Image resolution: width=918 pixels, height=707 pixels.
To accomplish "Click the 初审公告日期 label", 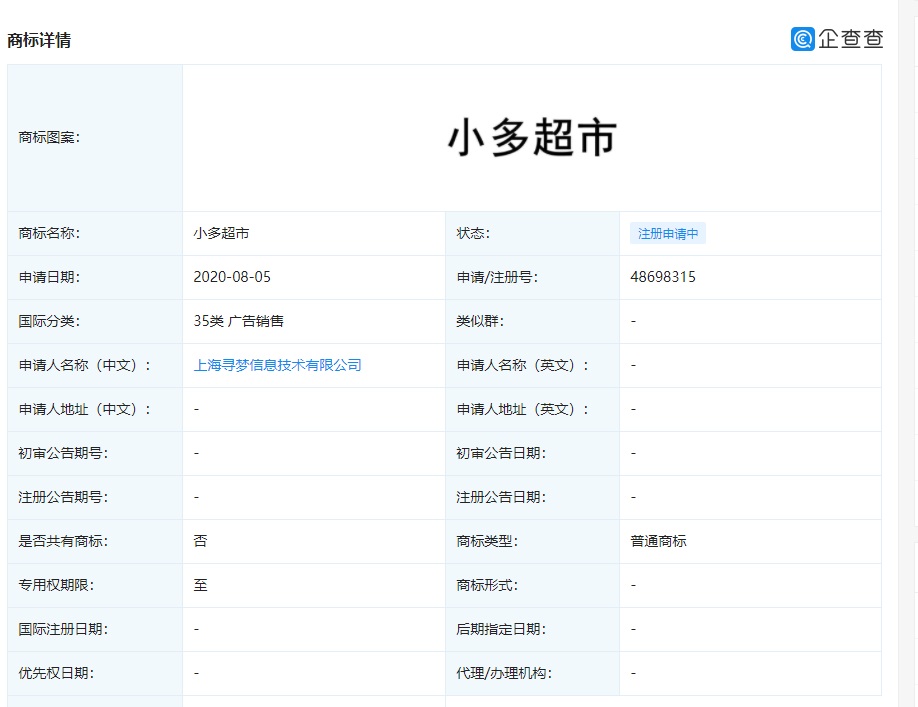I will tap(501, 453).
